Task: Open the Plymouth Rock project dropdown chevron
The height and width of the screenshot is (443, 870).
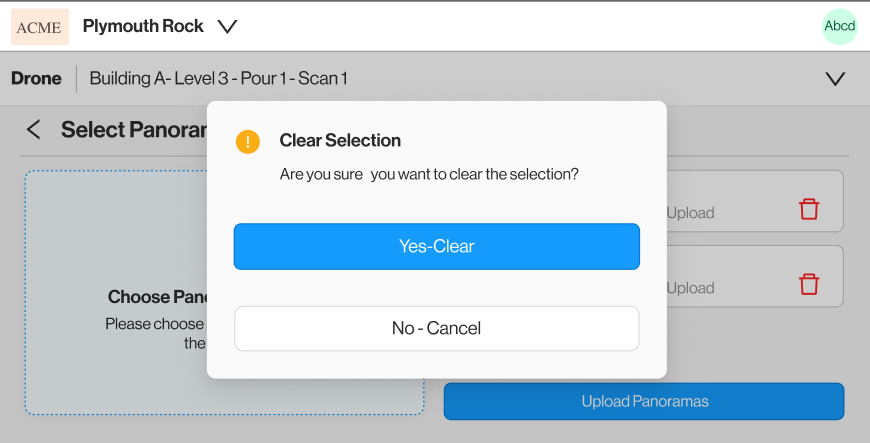Action: pos(227,27)
